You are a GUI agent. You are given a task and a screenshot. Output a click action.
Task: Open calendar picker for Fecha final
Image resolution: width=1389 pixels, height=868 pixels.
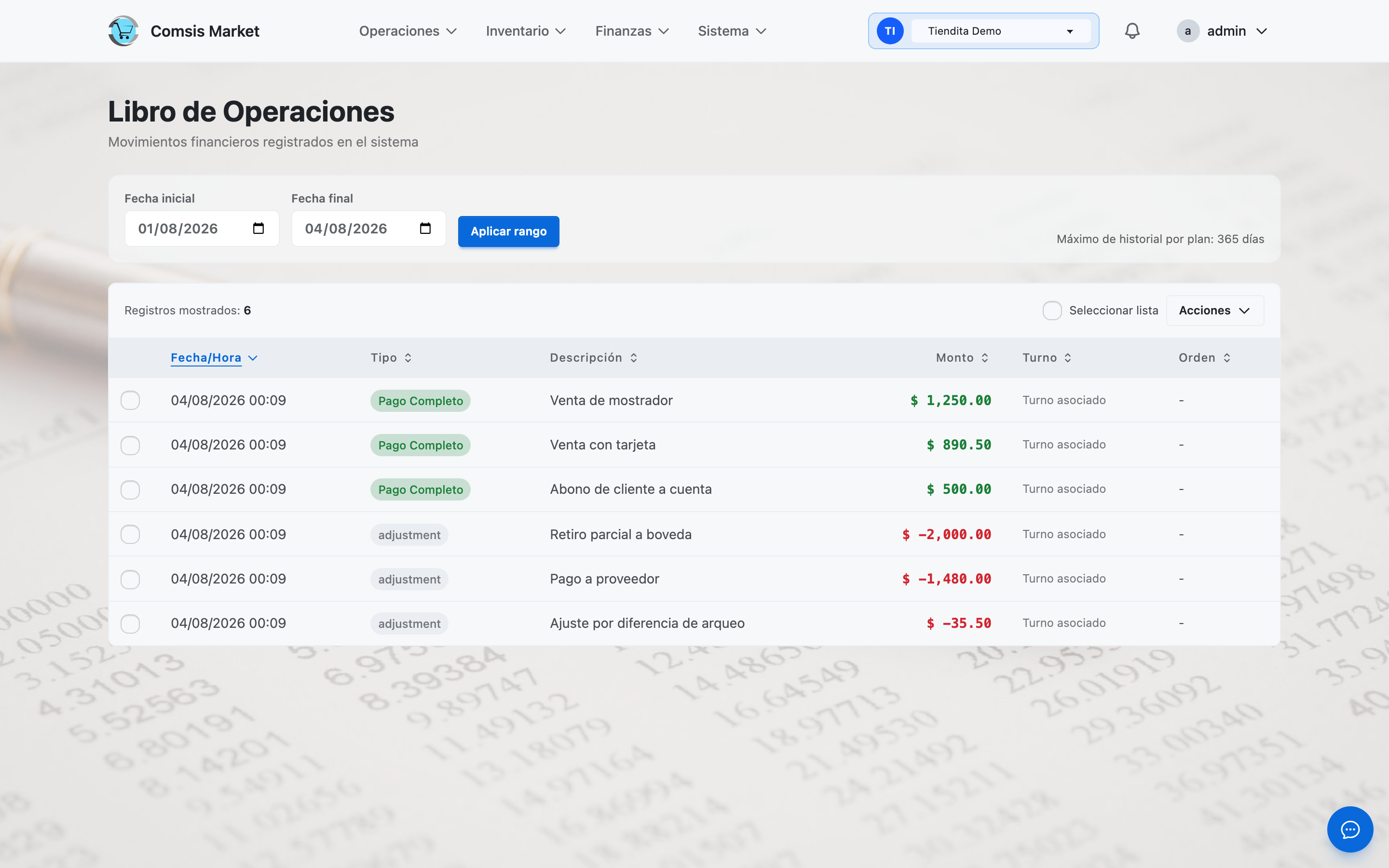(x=425, y=229)
